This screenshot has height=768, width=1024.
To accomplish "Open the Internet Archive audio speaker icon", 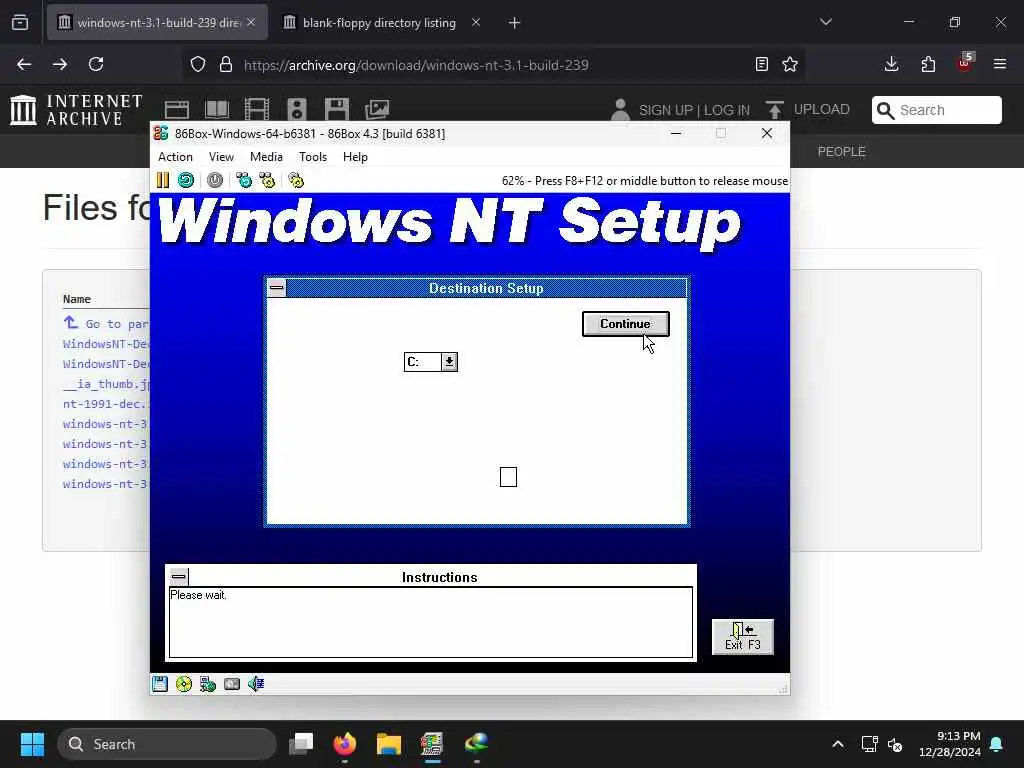I will coord(297,110).
